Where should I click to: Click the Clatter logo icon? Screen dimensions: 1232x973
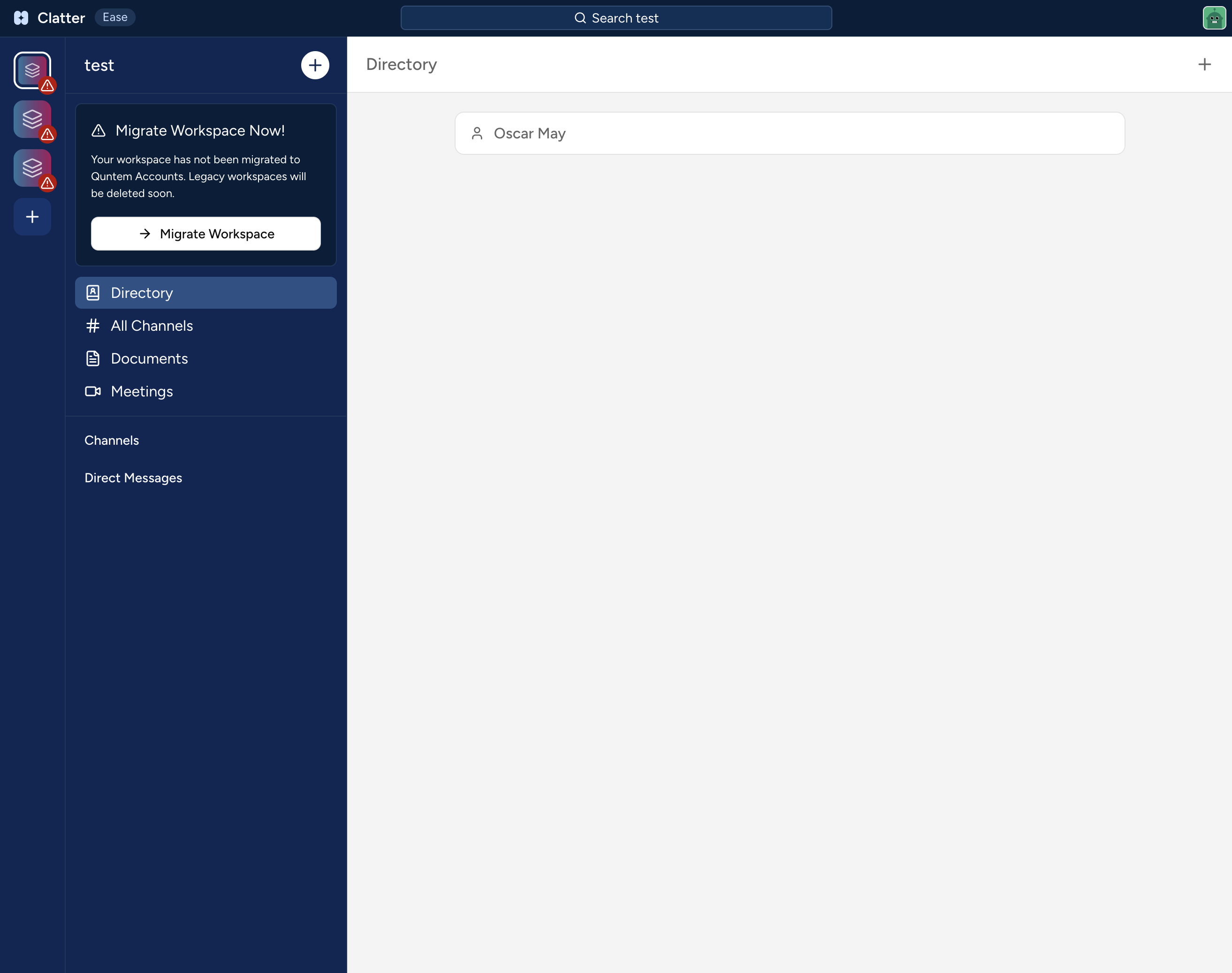(21, 18)
